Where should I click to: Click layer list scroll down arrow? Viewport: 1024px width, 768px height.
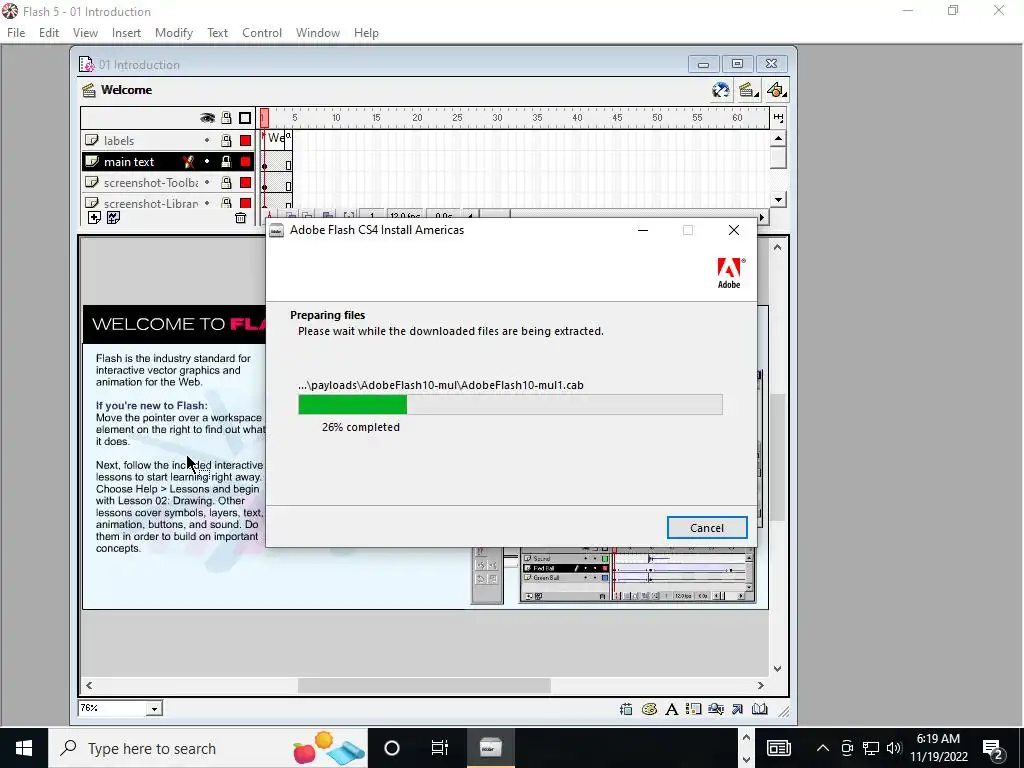pos(778,200)
